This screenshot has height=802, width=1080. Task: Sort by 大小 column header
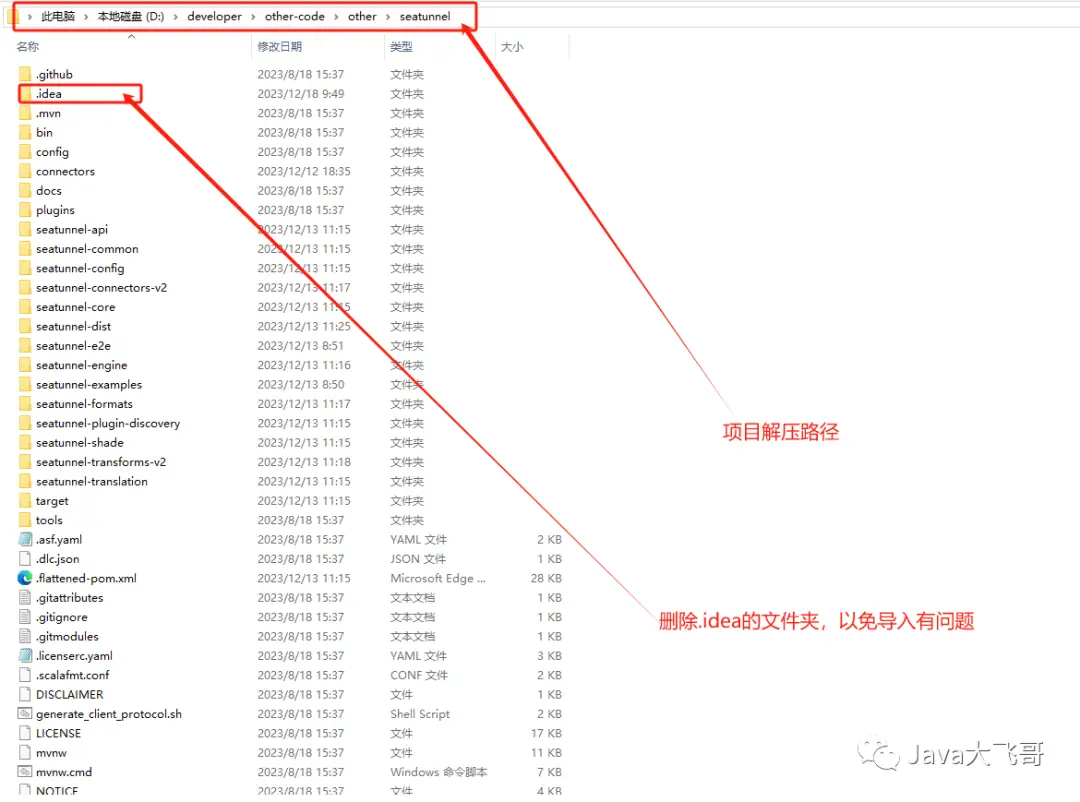tap(512, 47)
